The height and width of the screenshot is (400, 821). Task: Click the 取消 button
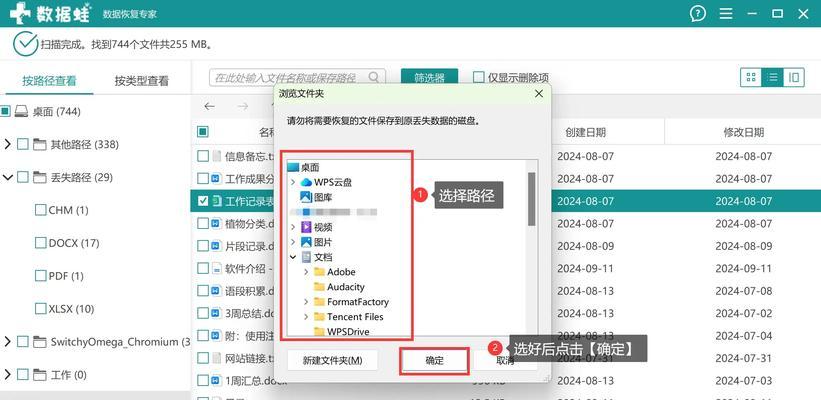tap(505, 360)
